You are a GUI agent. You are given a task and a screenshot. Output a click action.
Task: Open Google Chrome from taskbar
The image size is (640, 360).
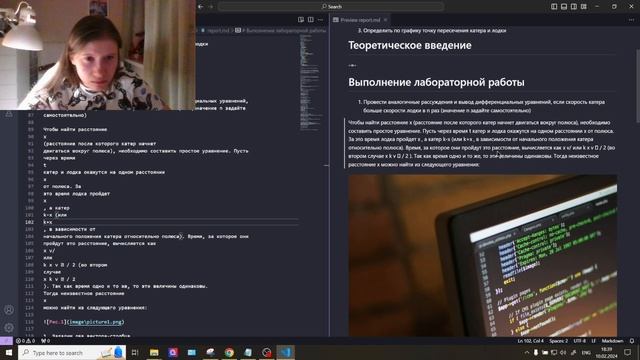(x=229, y=353)
